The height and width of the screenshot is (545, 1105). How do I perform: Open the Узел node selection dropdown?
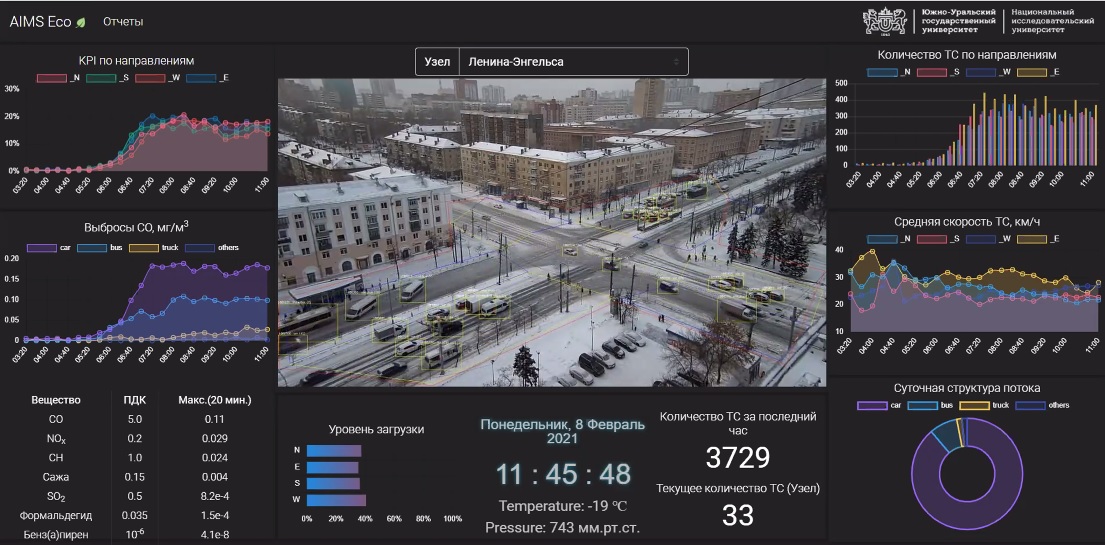pos(552,62)
